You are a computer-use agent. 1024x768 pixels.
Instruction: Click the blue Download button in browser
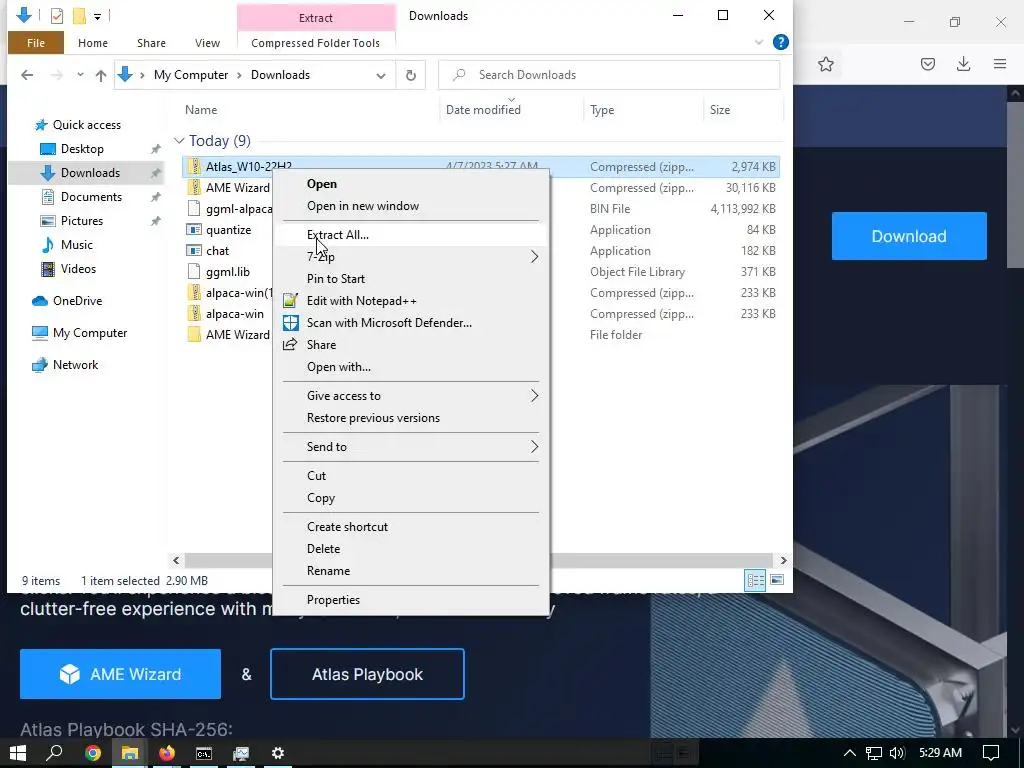tap(909, 236)
